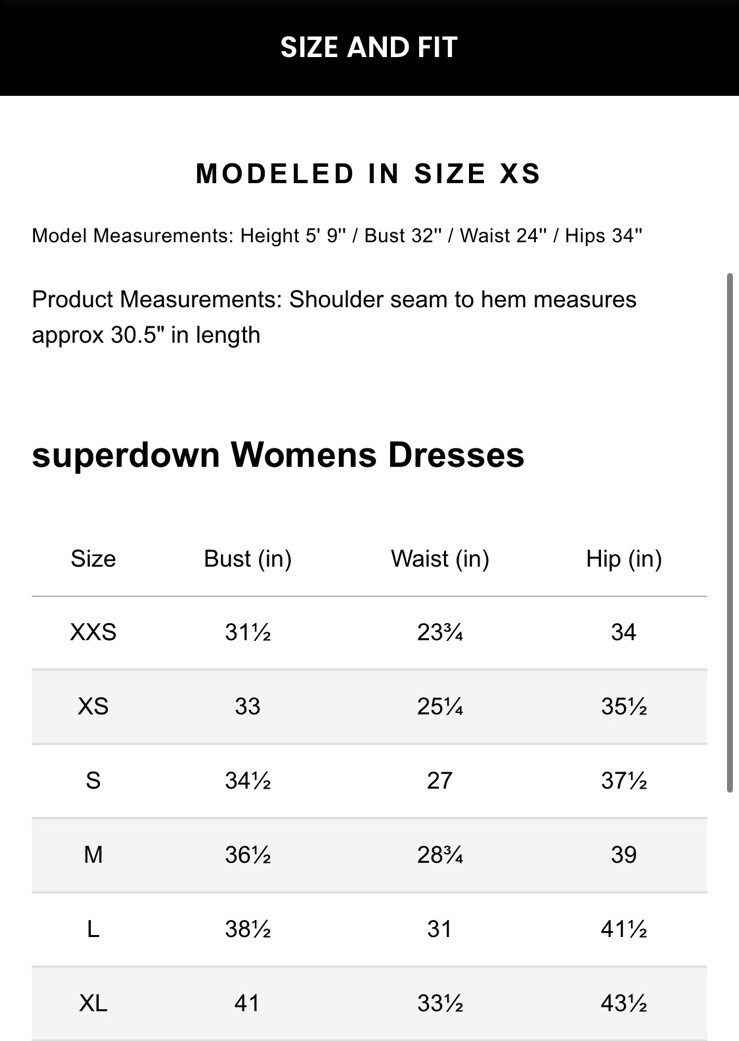Click the M hip value 39
The height and width of the screenshot is (1041, 739).
[x=624, y=855]
